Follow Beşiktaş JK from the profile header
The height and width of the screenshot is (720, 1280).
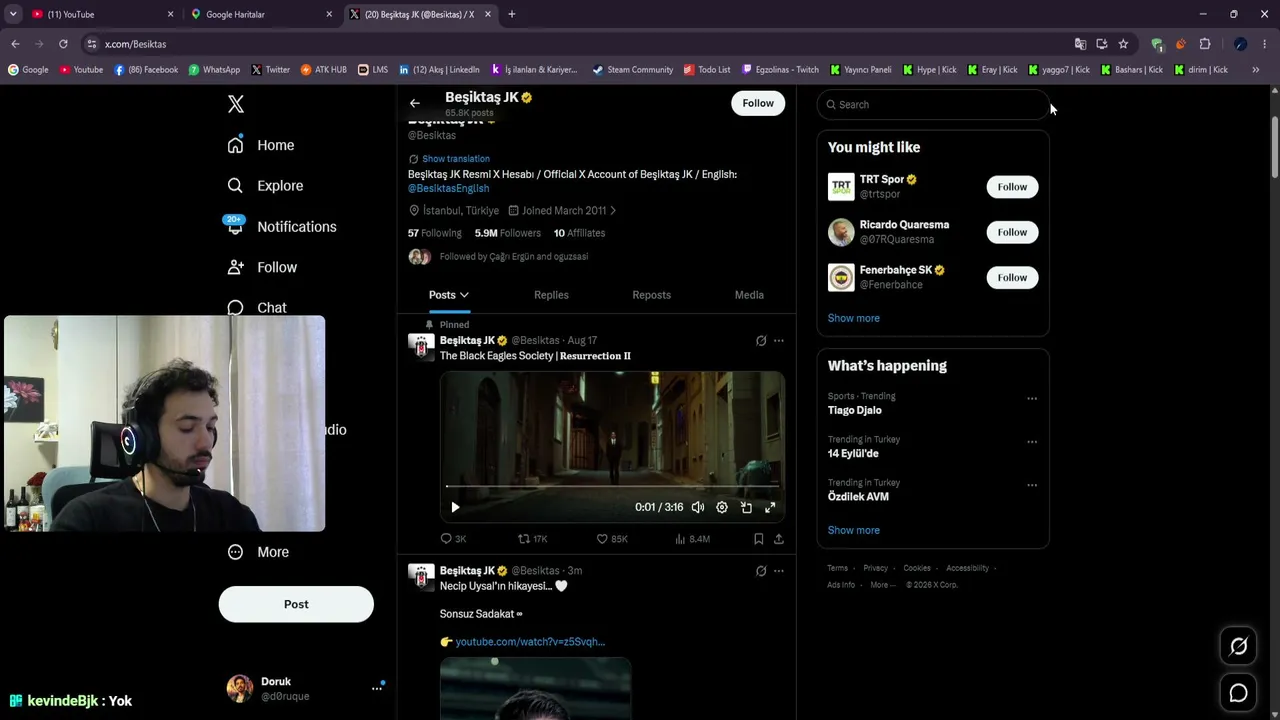[758, 103]
